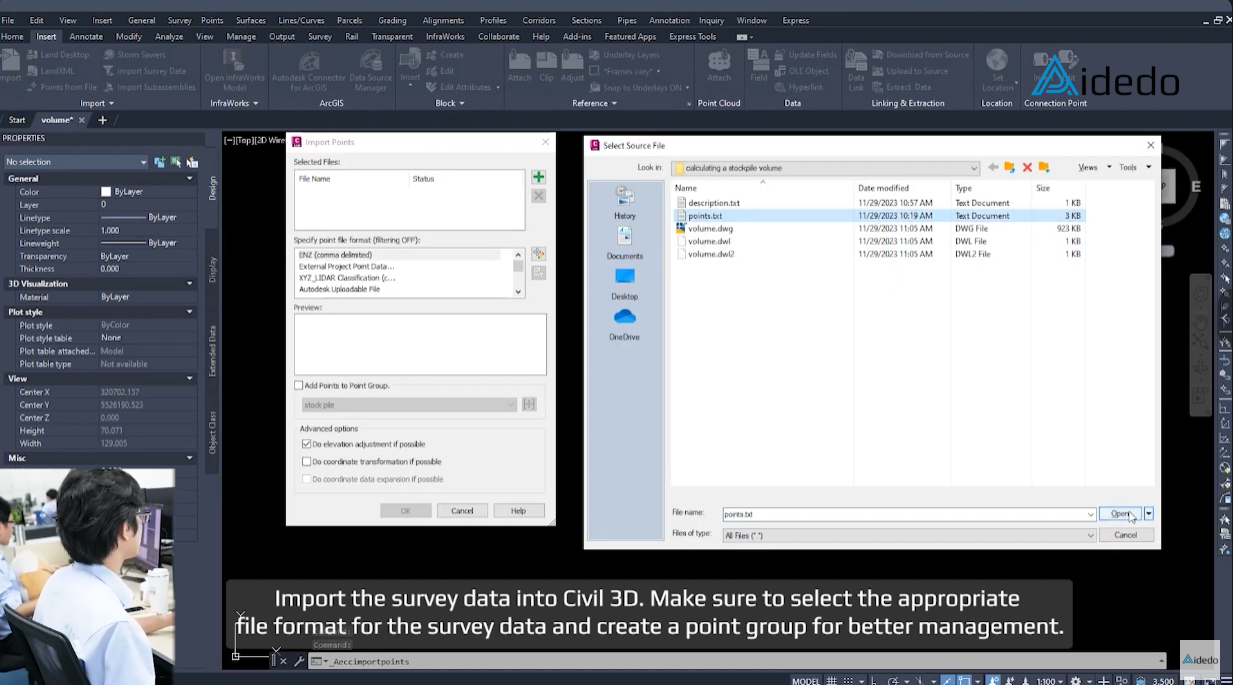
Task: Click the up-one-level folder icon in Select Source File
Action: point(1010,167)
